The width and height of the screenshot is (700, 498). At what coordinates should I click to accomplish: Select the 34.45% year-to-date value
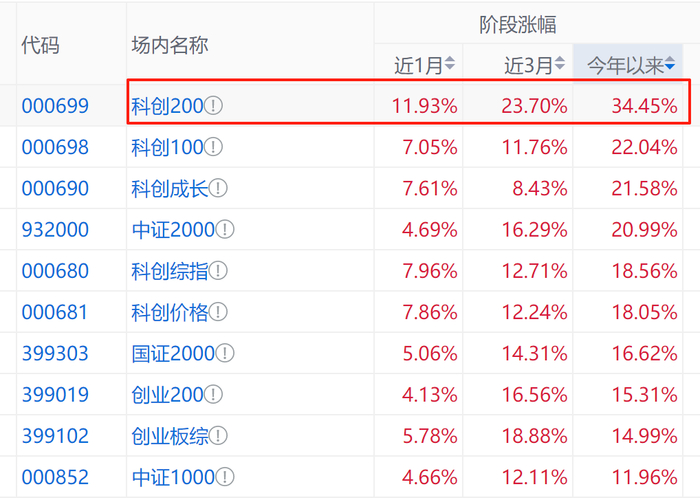[644, 106]
